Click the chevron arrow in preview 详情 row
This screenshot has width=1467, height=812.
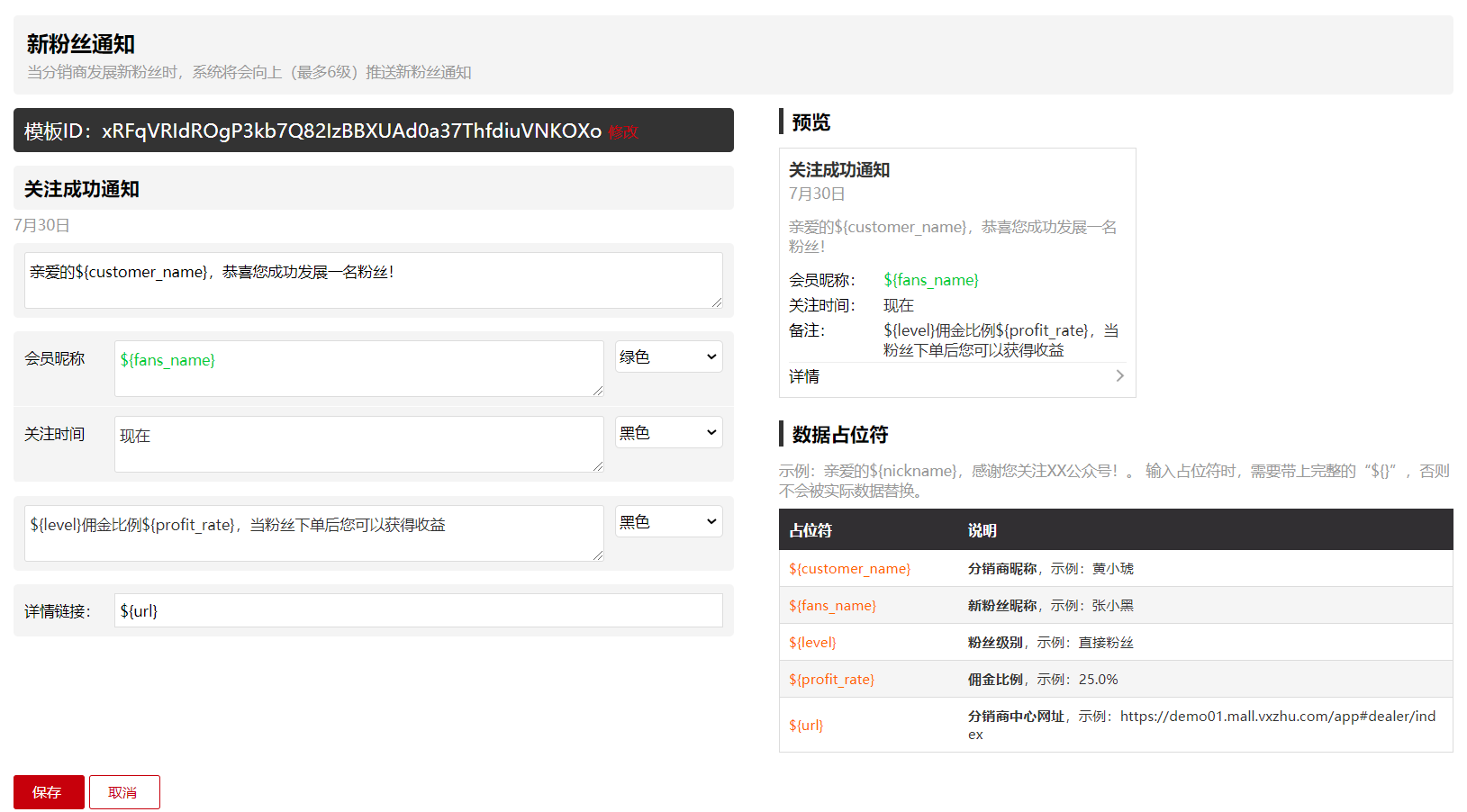pyautogui.click(x=1119, y=376)
